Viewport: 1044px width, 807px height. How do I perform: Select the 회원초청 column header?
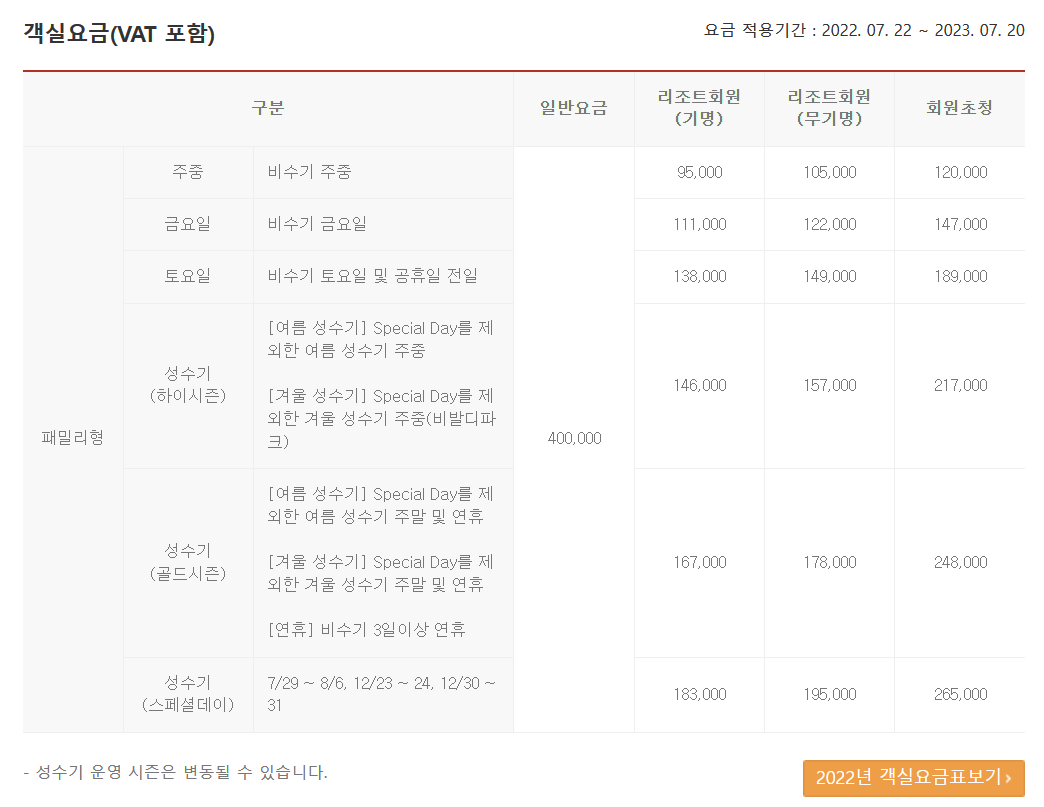coord(959,108)
